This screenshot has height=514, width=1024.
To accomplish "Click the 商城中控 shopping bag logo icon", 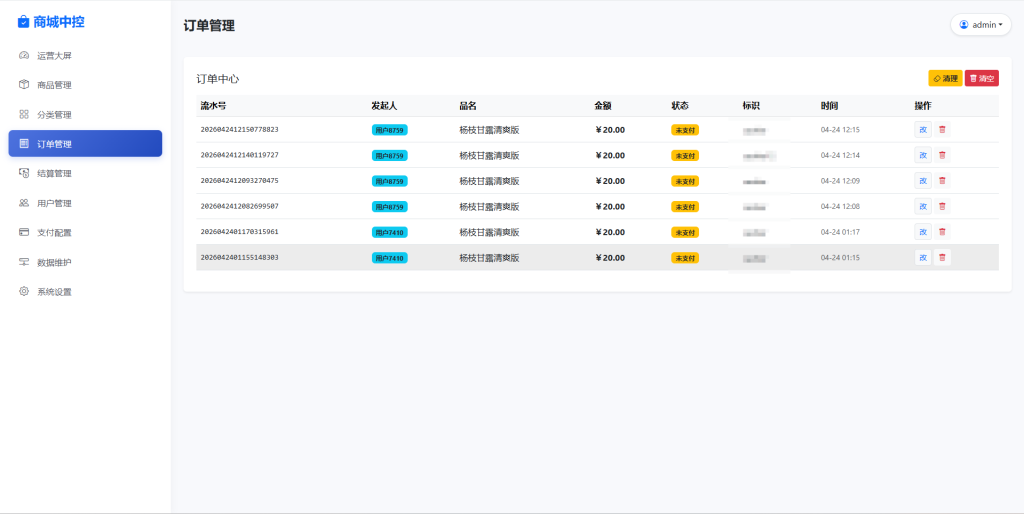I will (24, 22).
